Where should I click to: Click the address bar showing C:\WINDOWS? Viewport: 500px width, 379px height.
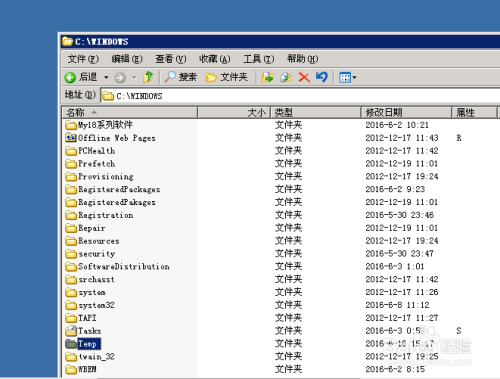pyautogui.click(x=300, y=96)
